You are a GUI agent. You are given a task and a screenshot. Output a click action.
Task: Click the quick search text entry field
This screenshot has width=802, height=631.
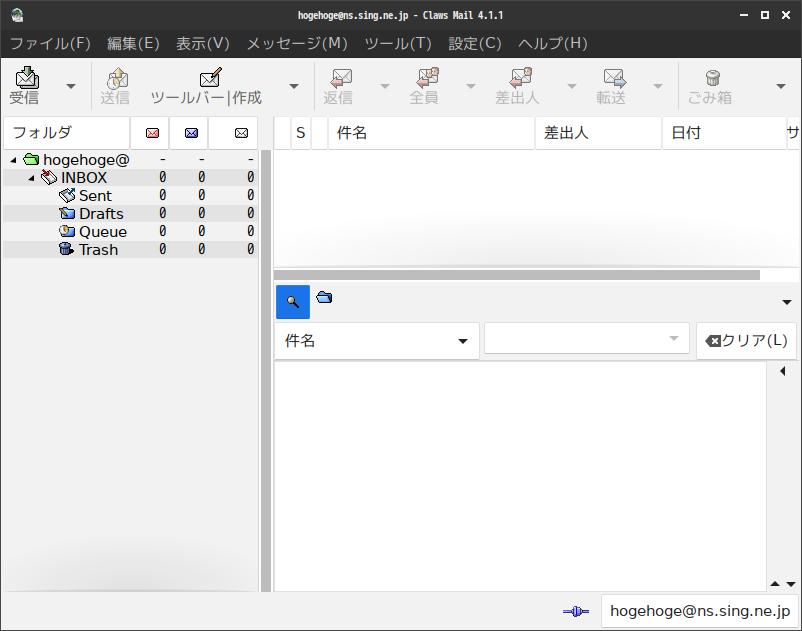(587, 338)
